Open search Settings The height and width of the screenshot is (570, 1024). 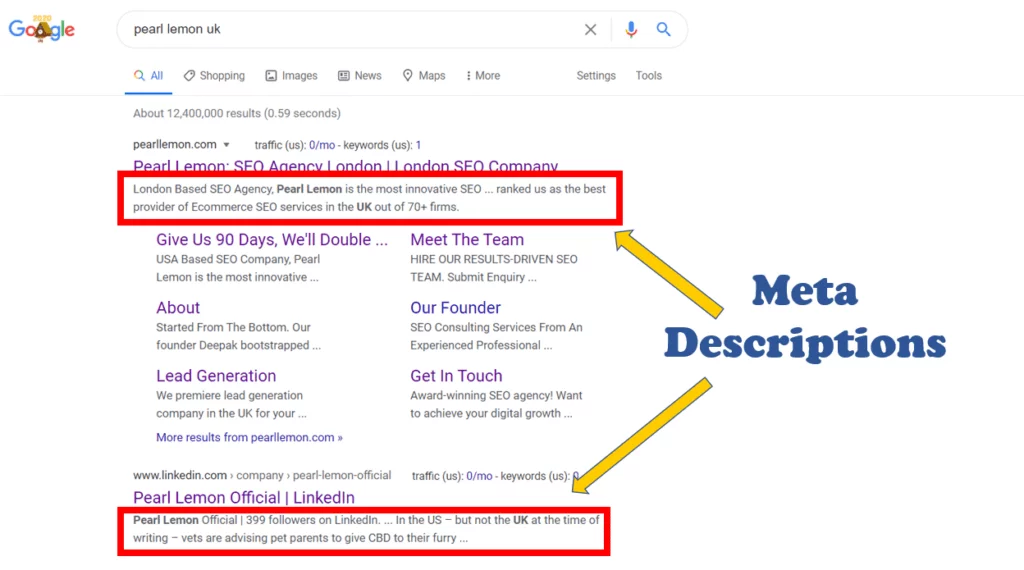point(596,76)
